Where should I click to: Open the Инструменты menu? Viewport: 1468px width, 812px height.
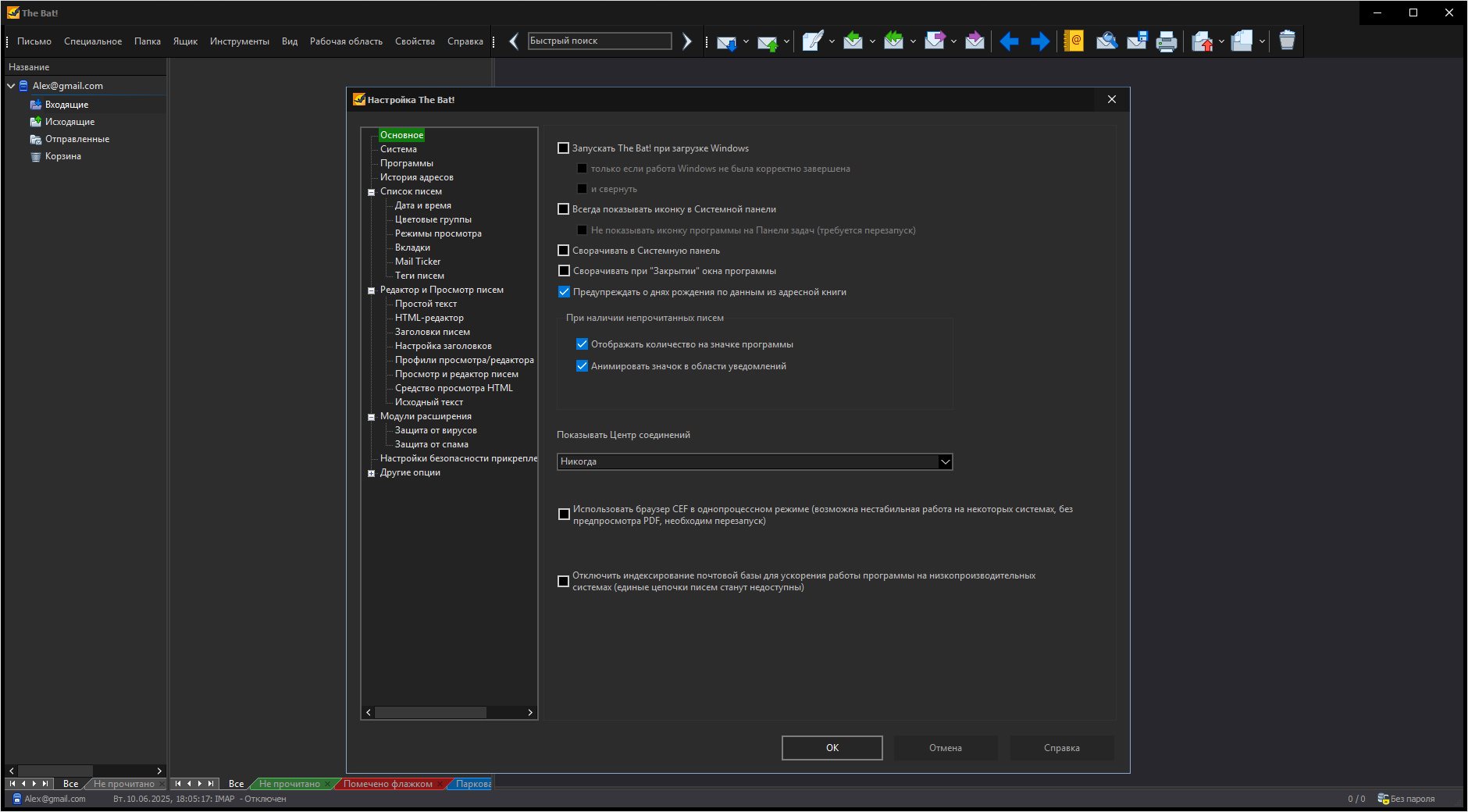[x=239, y=41]
